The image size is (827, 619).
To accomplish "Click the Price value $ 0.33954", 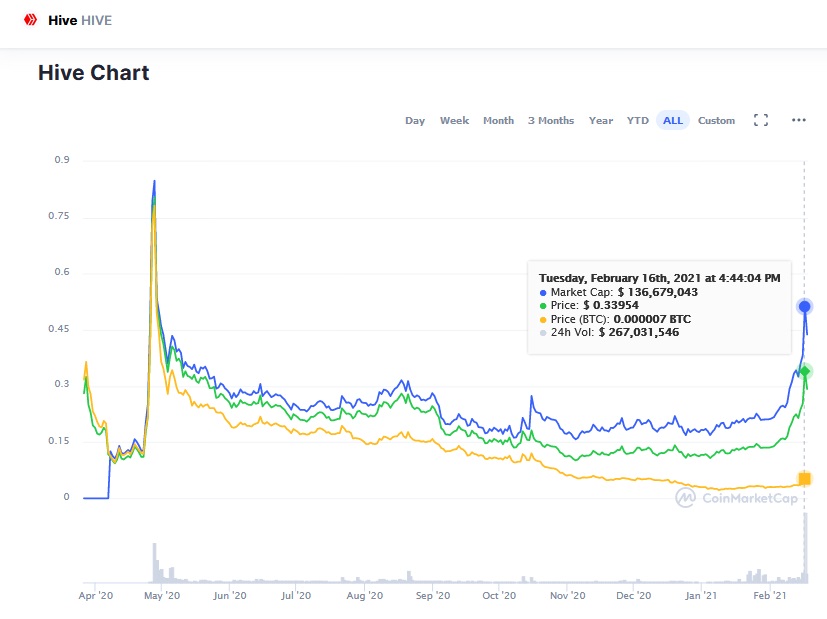I will coord(611,305).
